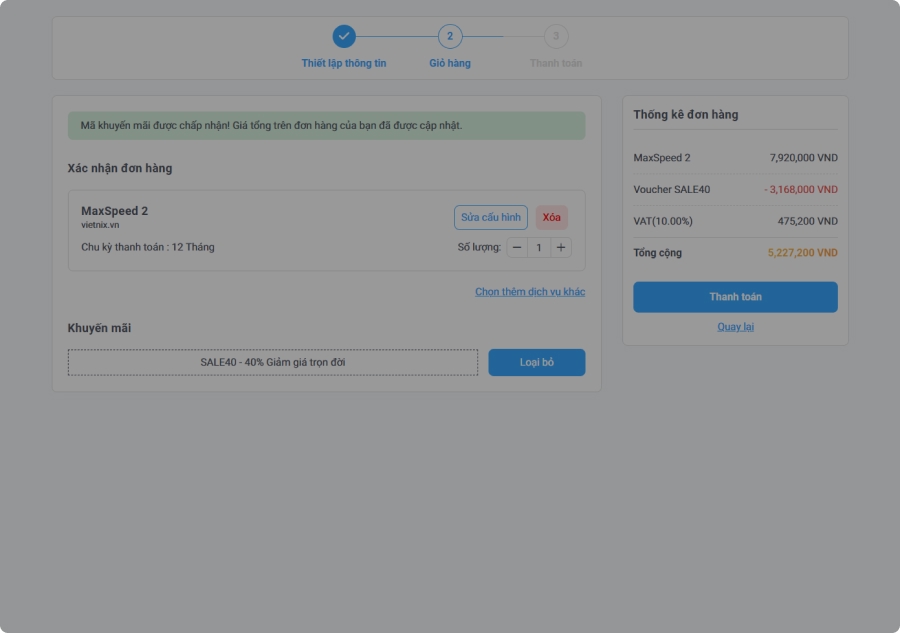
Task: Click the SALE40 promo code box
Action: (273, 362)
